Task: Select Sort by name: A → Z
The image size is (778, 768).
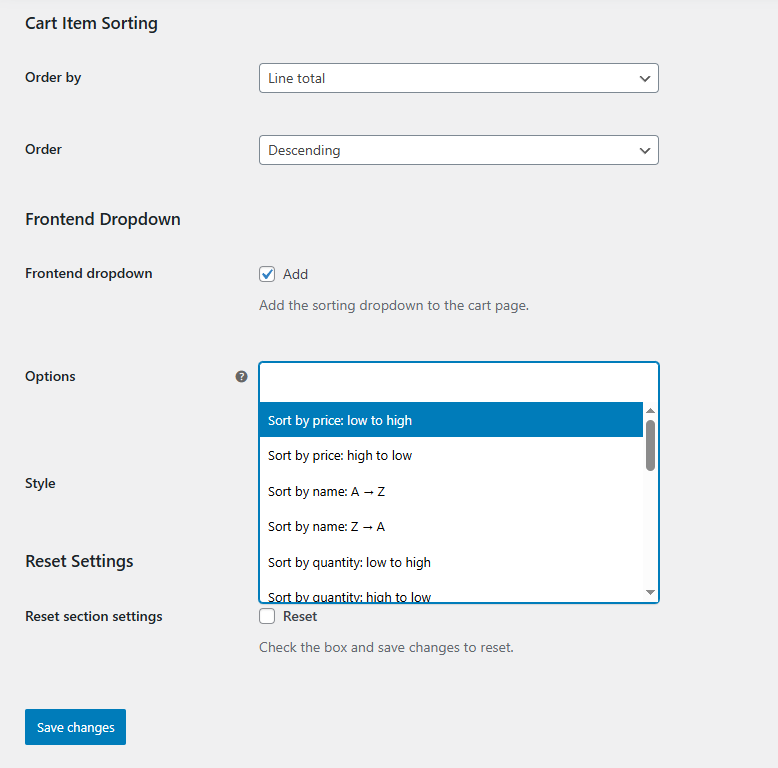Action: 451,491
